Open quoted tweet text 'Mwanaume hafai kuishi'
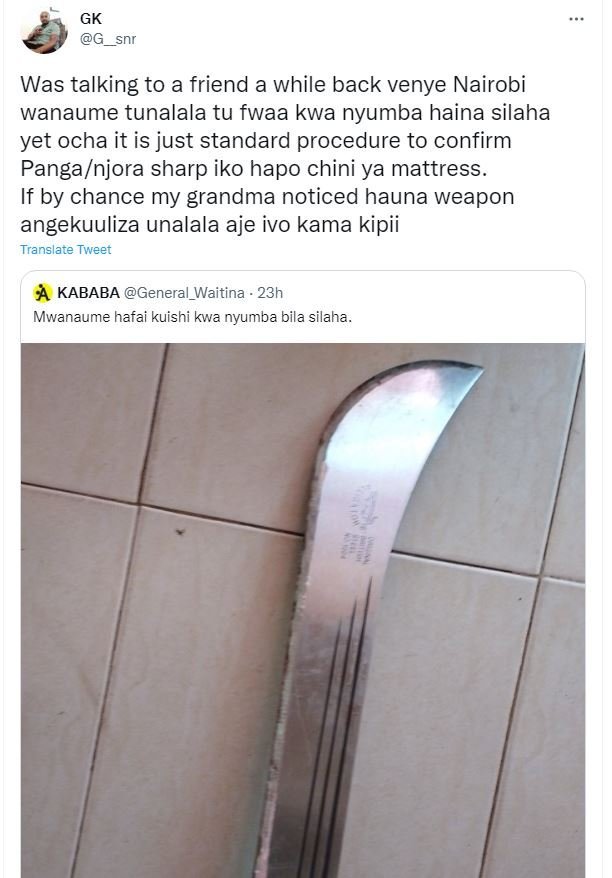 coord(192,317)
